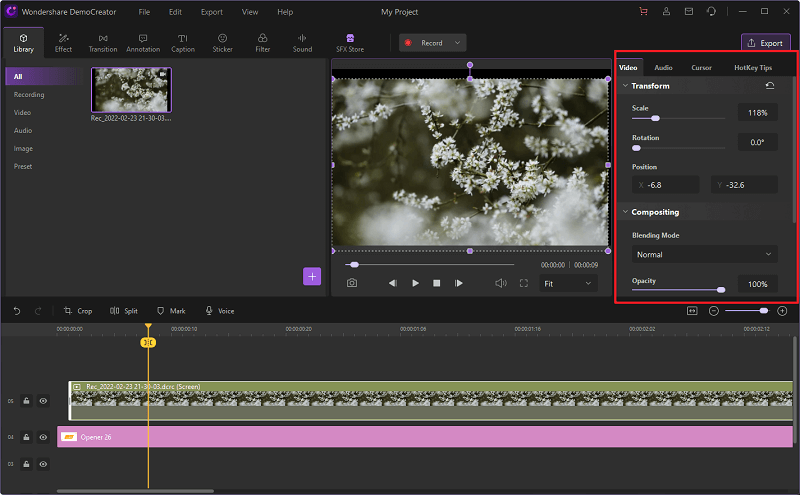800x495 pixels.
Task: Open the Filter panel
Action: pyautogui.click(x=263, y=43)
